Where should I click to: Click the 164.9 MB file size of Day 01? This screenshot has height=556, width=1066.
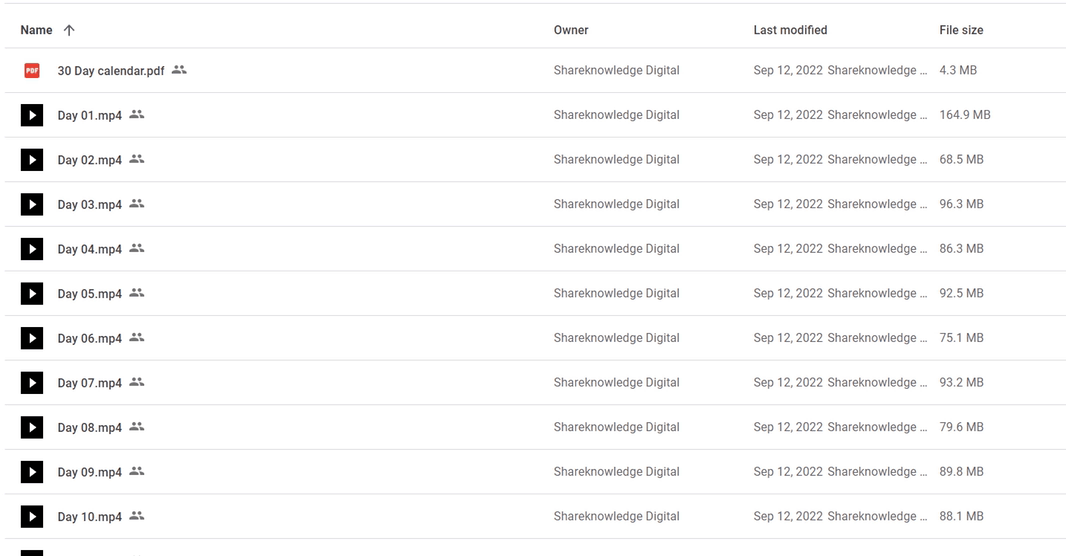(965, 115)
